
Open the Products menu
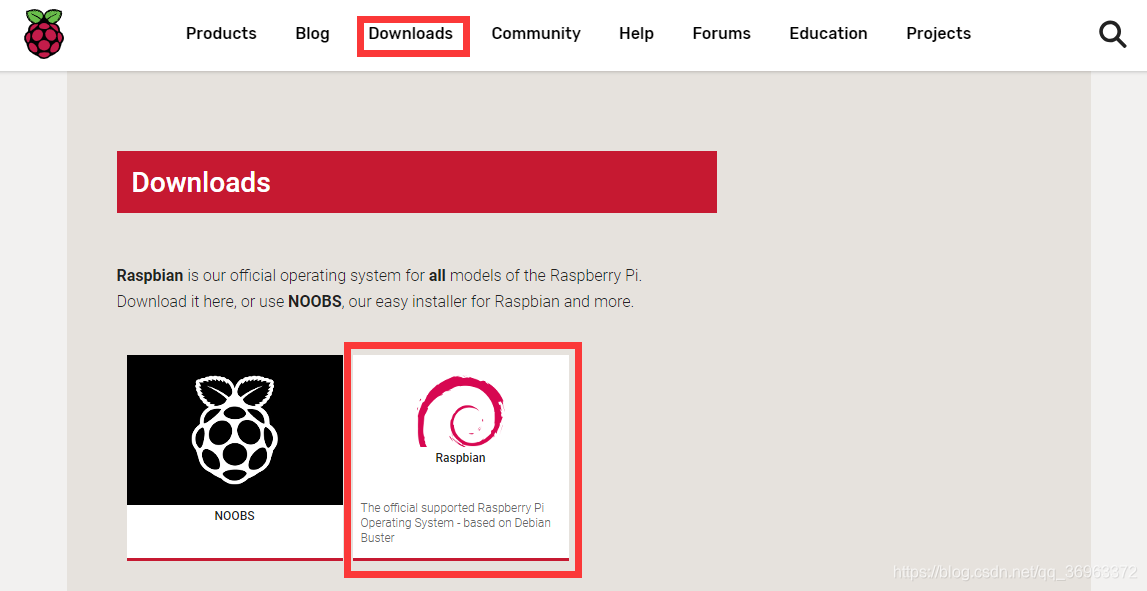221,34
